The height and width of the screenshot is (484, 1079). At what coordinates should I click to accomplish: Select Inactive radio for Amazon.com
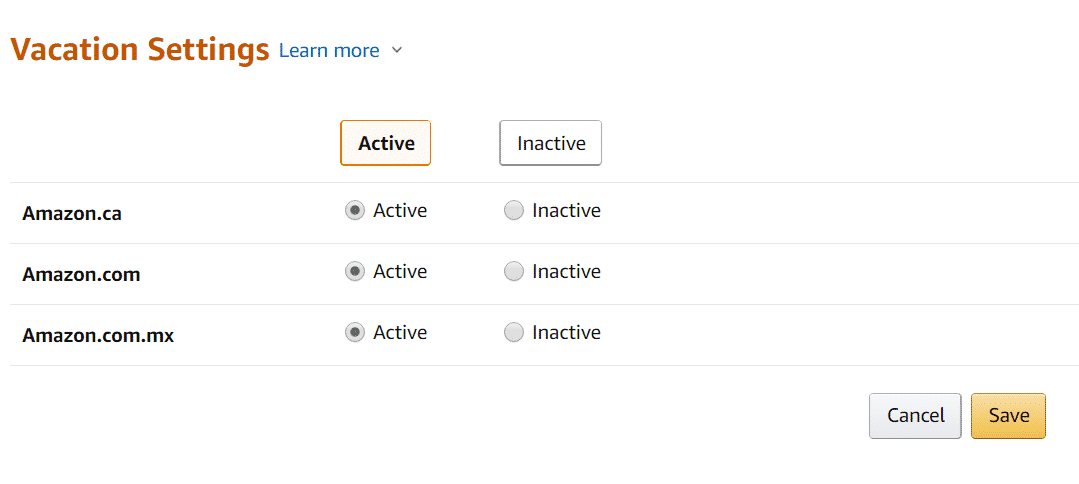click(513, 272)
